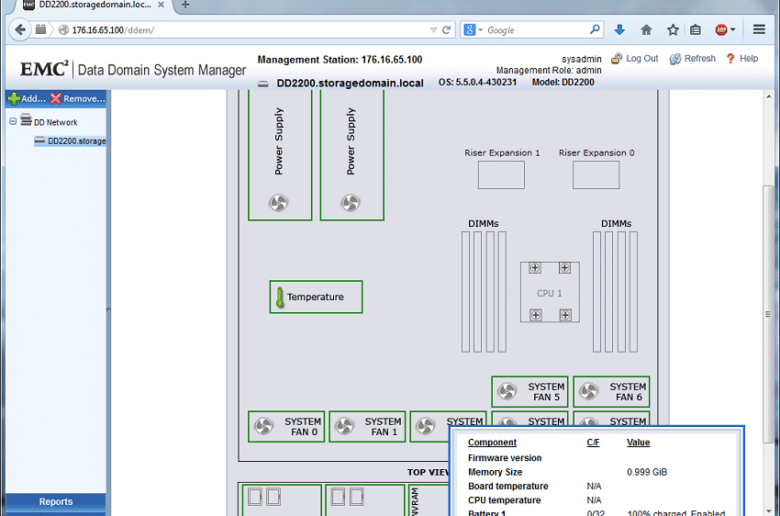Go back with the browser back arrow

(x=20, y=30)
